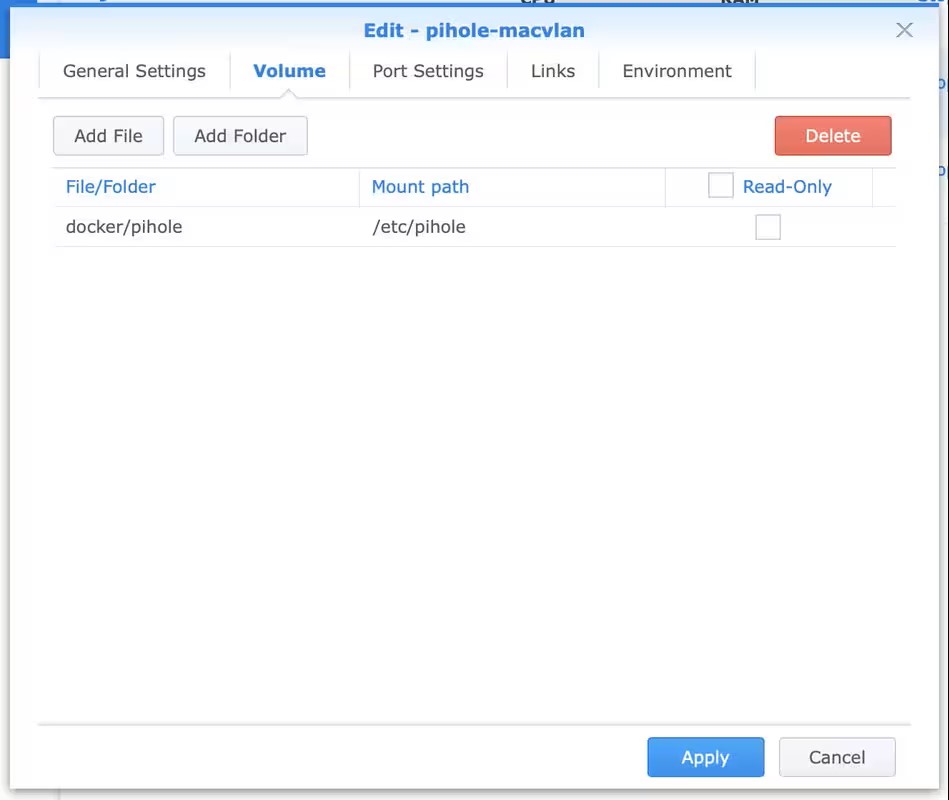
Task: Click the Add File button
Action: (x=108, y=136)
